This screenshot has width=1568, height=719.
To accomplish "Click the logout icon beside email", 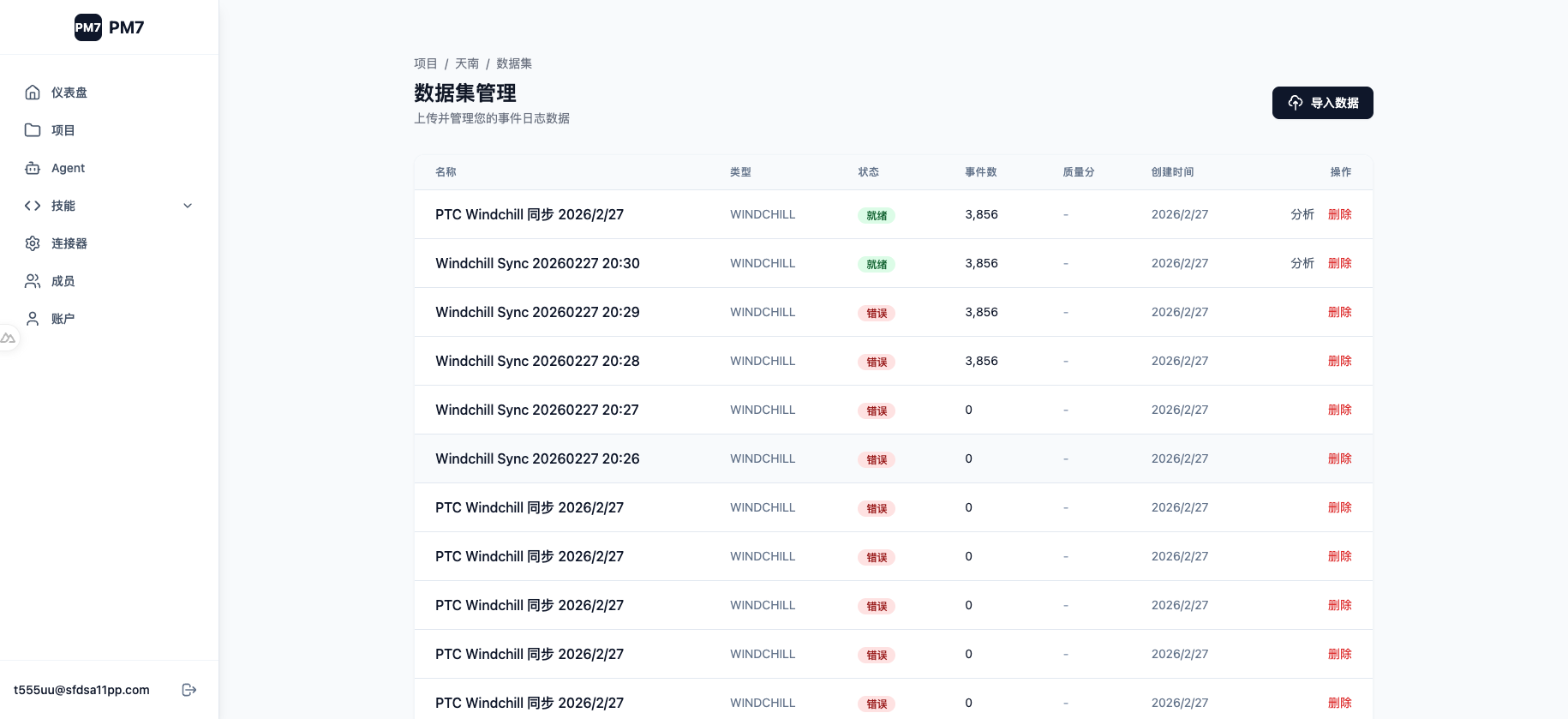I will (x=189, y=690).
